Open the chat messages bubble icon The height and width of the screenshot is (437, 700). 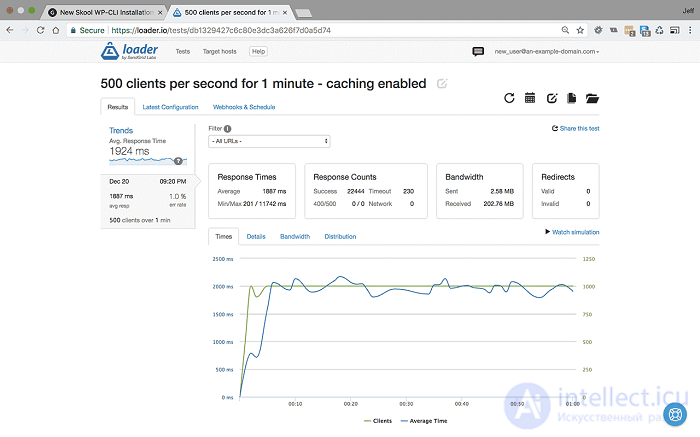(478, 51)
